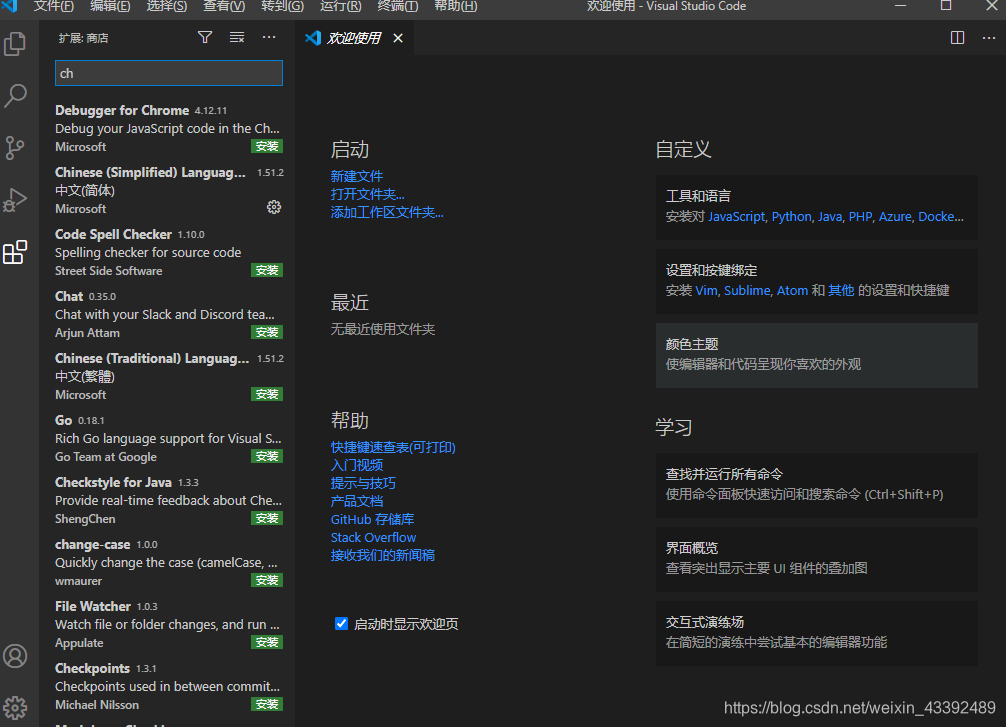The width and height of the screenshot is (1006, 727).
Task: Open the 查看(V) menu
Action: point(224,6)
